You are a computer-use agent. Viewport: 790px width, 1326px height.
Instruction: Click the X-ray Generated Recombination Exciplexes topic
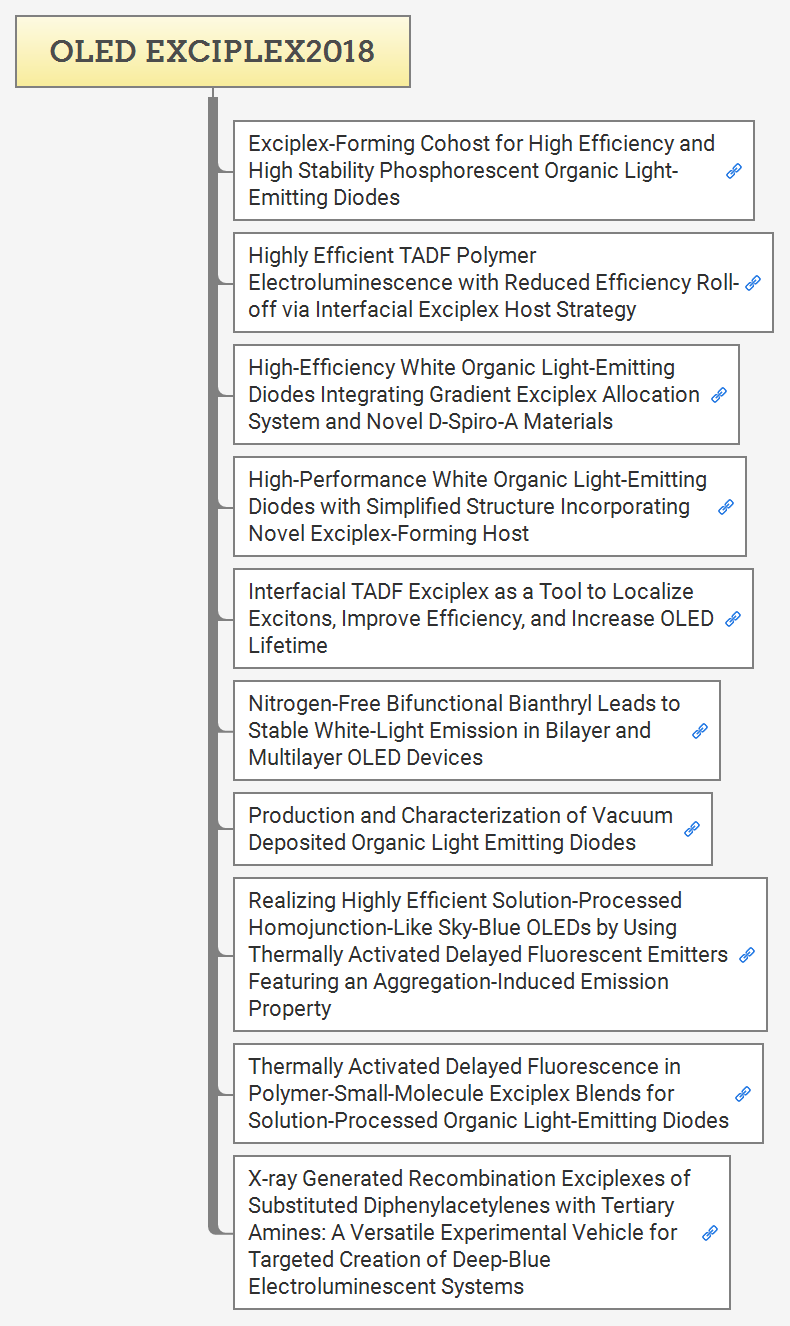coord(468,1232)
